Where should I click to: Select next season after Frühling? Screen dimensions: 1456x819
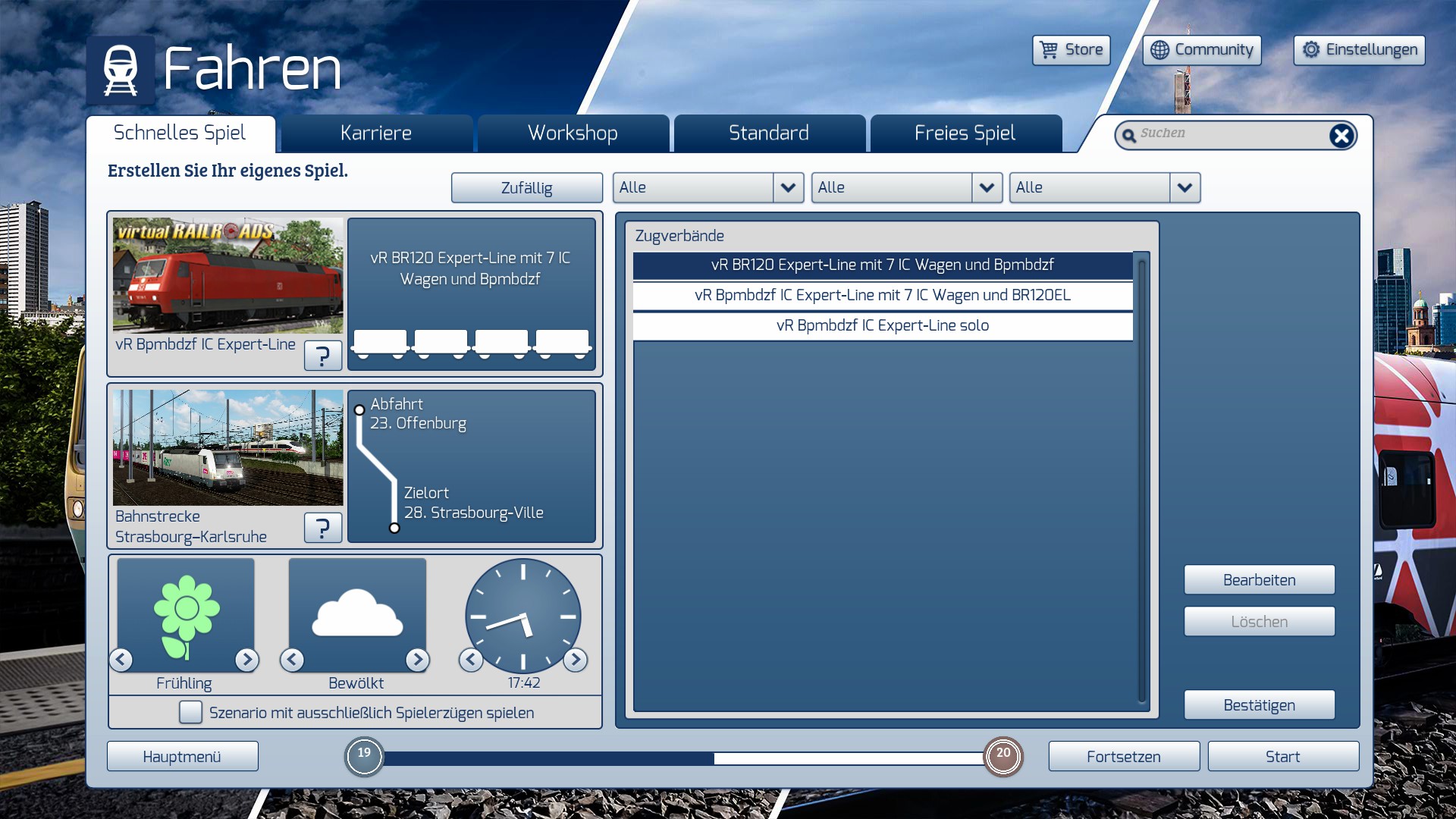246,660
